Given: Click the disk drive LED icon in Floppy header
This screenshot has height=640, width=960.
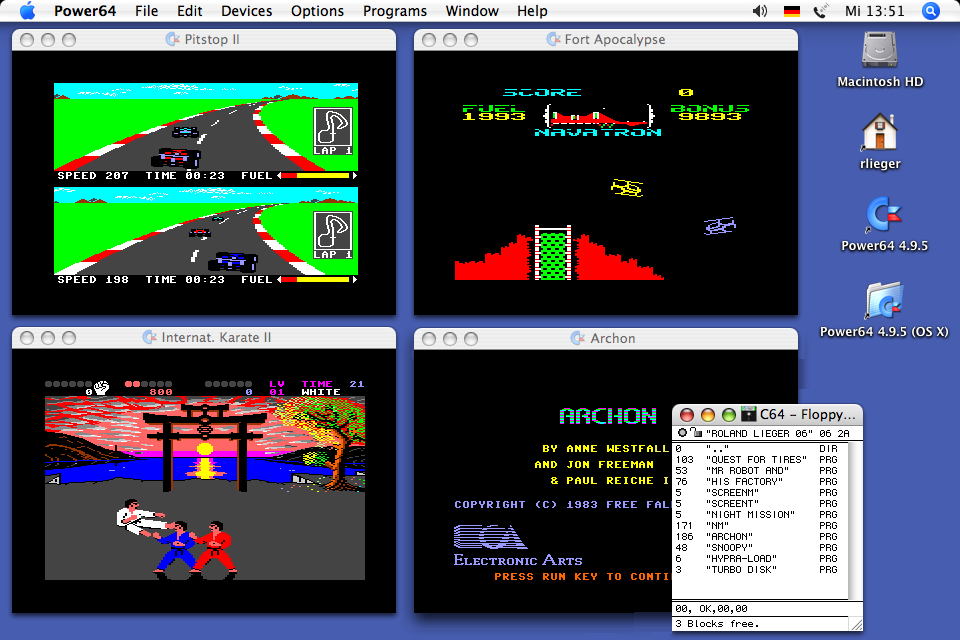Looking at the screenshot, I should (x=682, y=432).
